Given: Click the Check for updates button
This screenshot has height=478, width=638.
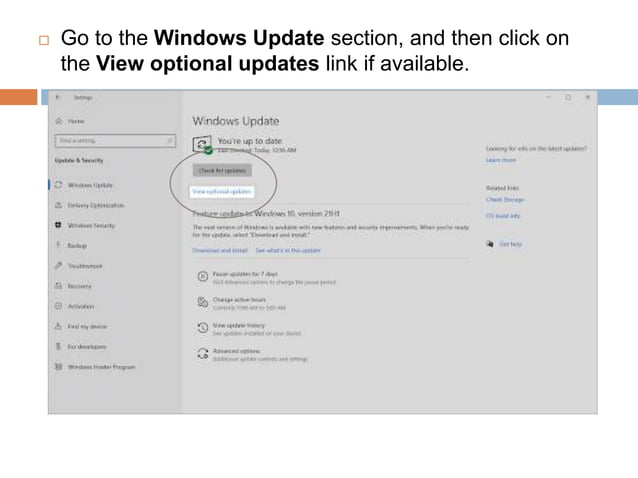Looking at the screenshot, I should 222,170.
